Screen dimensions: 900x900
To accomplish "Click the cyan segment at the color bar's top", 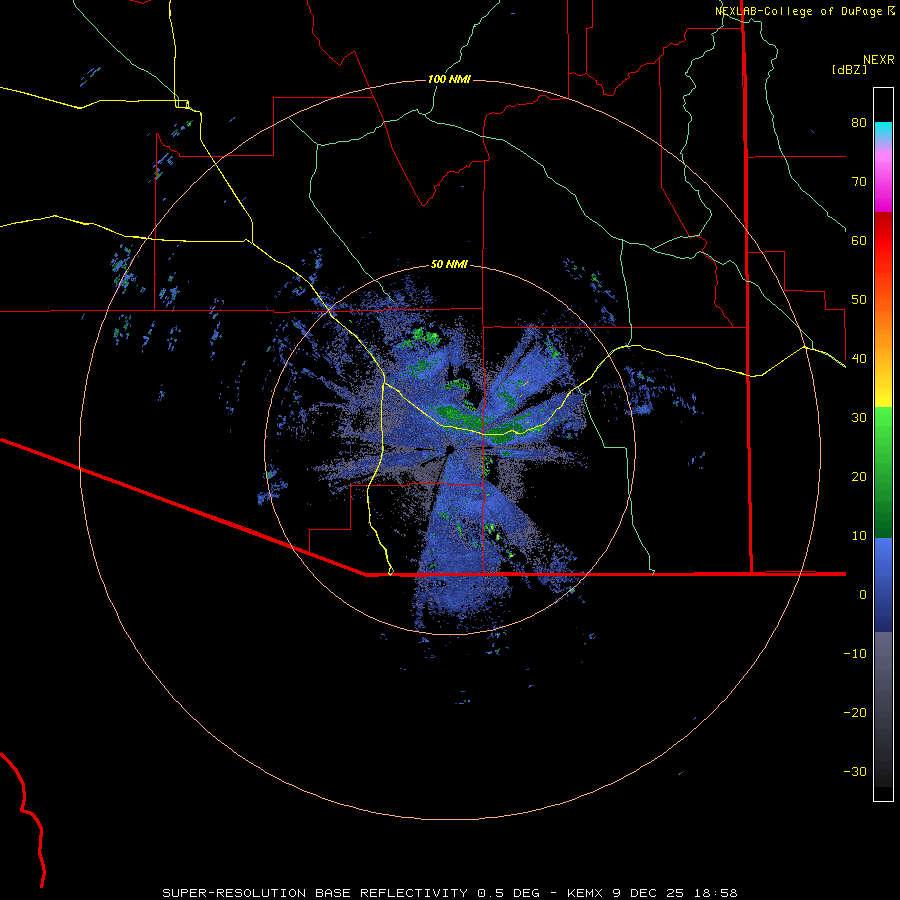I will 883,131.
